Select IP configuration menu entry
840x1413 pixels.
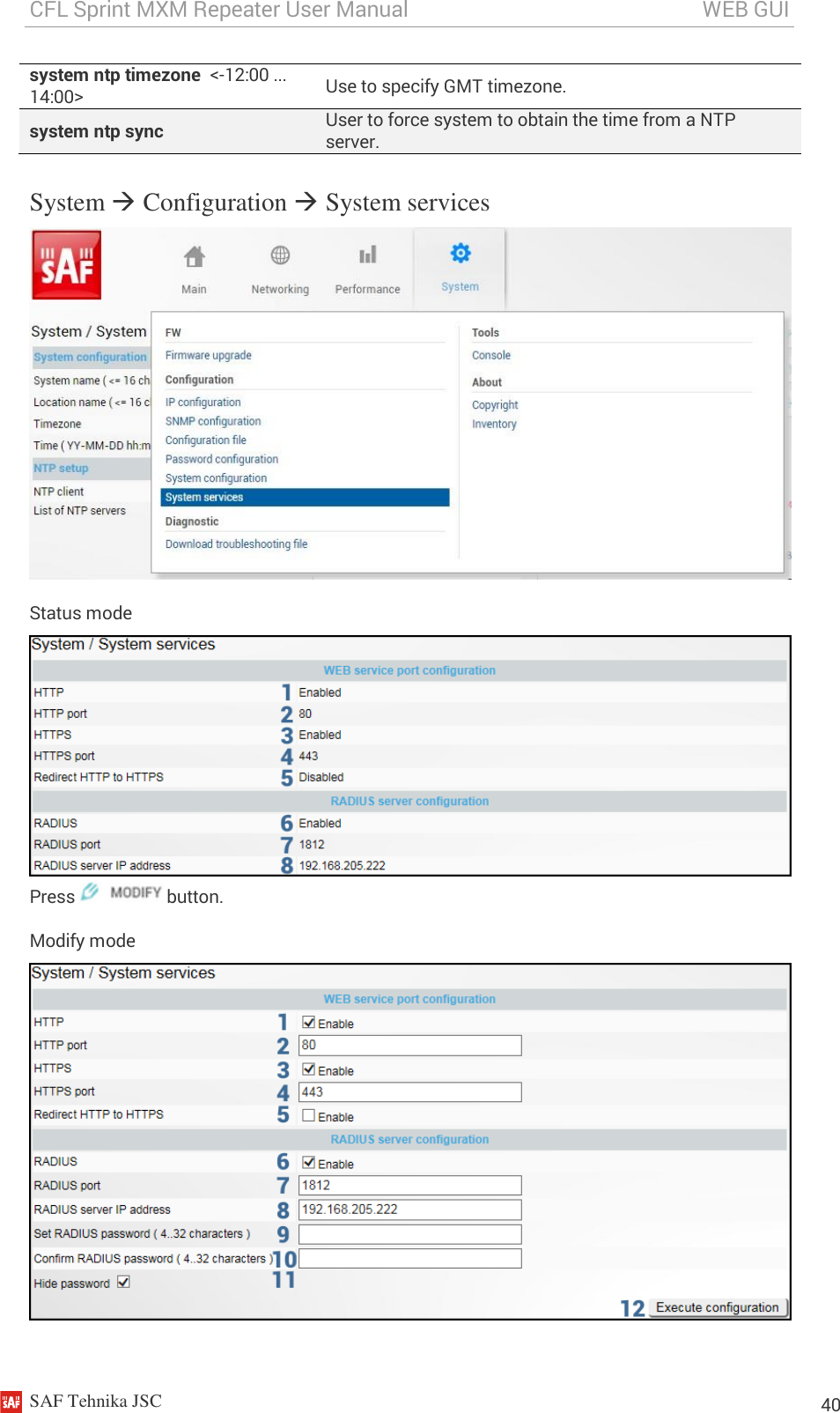click(x=203, y=403)
